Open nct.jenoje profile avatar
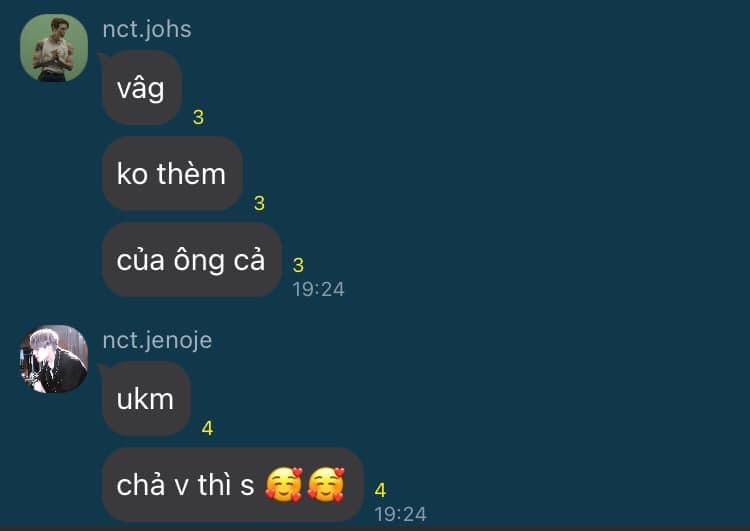Viewport: 750px width, 531px height. (x=54, y=359)
